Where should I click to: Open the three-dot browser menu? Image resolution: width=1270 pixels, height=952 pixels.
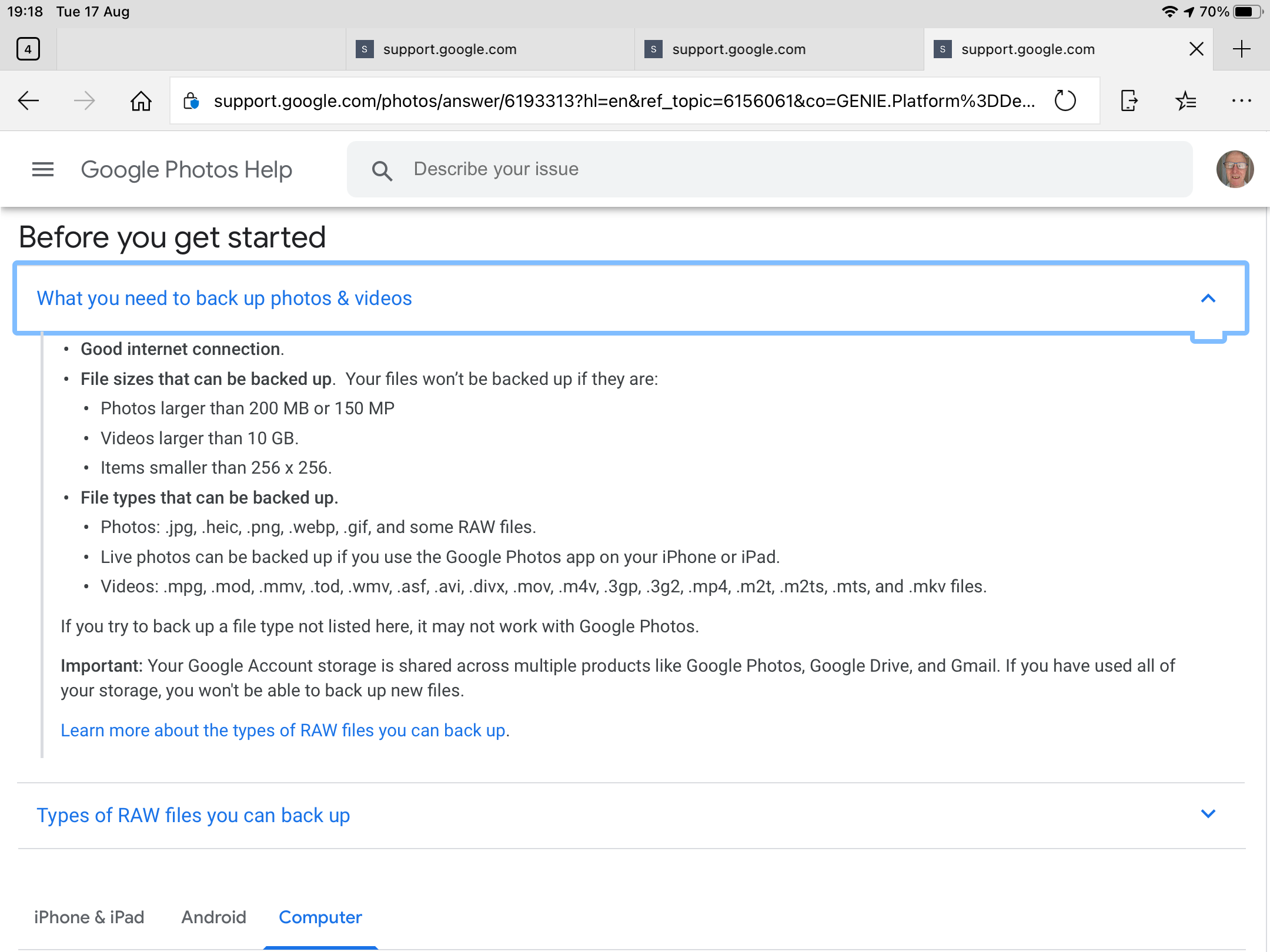pyautogui.click(x=1241, y=101)
